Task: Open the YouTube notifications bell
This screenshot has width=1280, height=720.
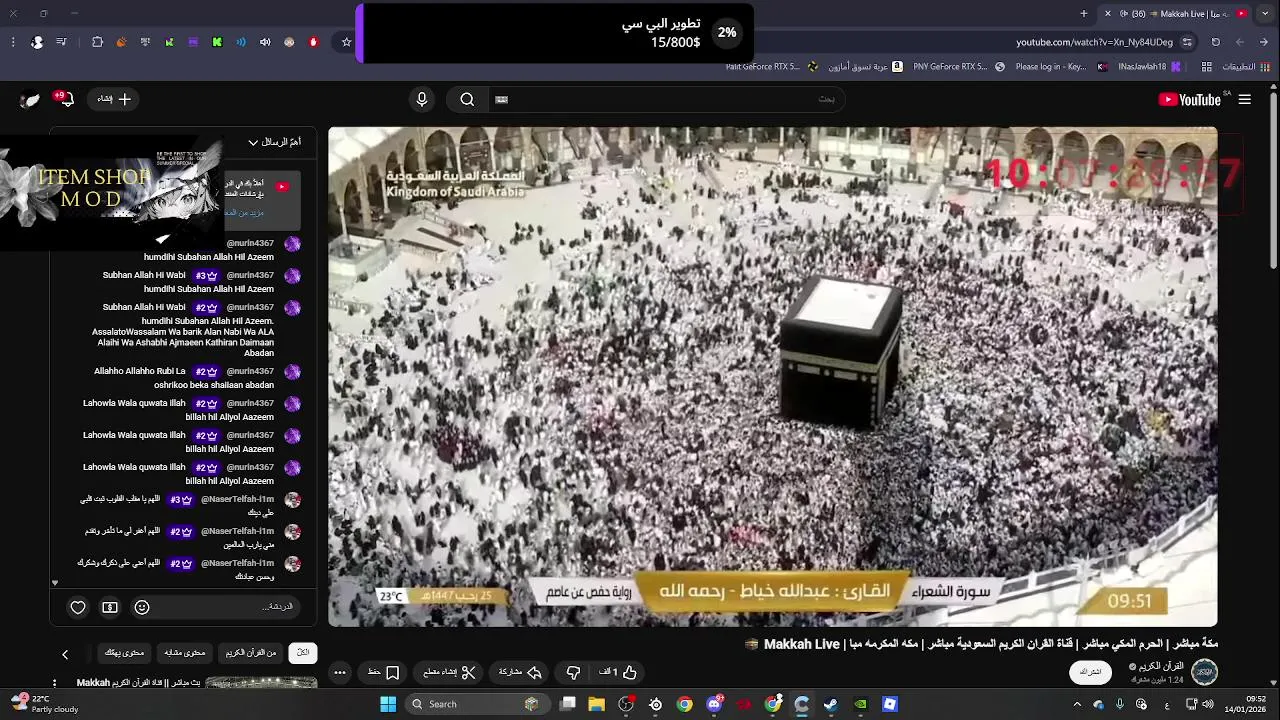Action: [66, 99]
